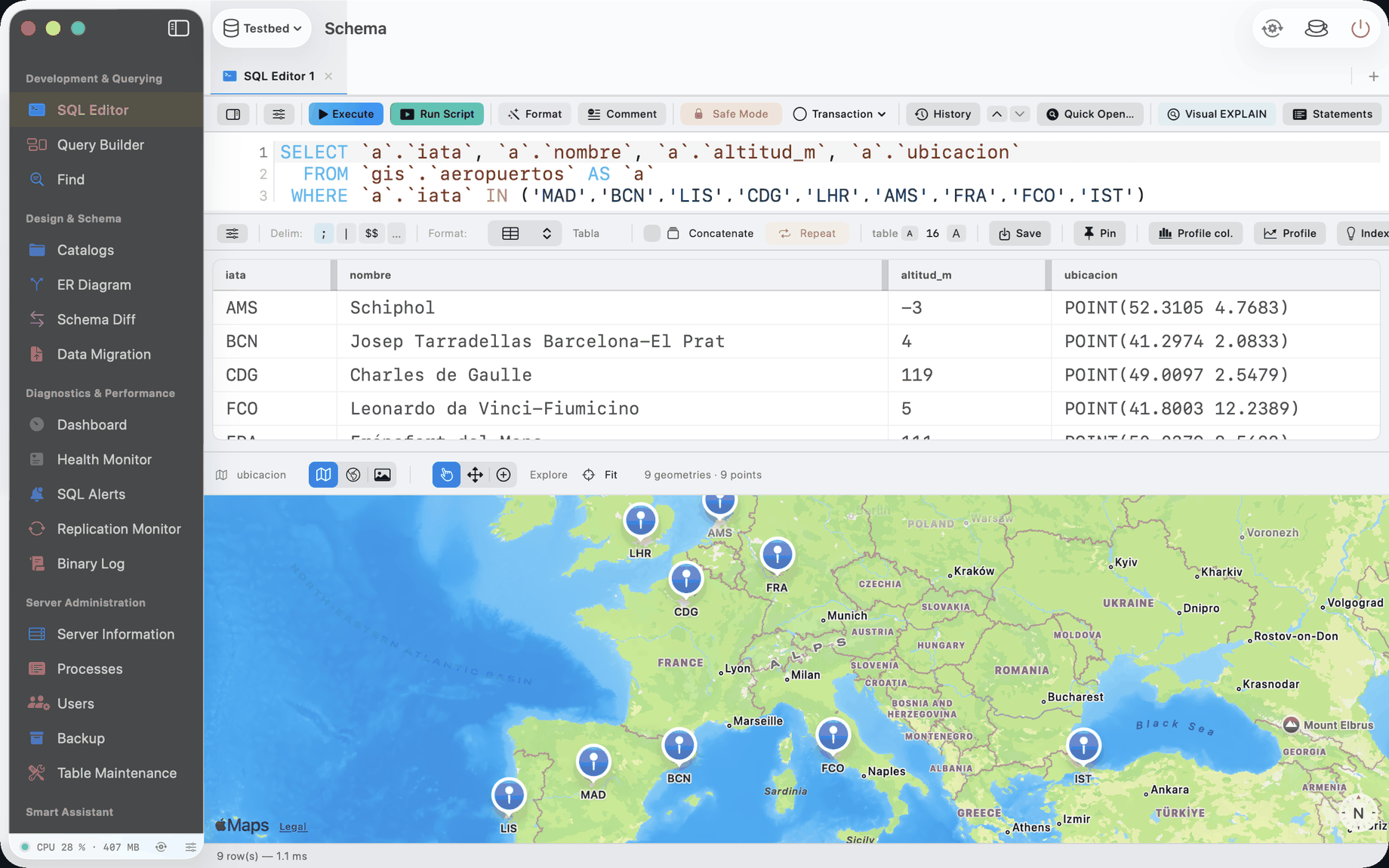Open editor options sliders icon

point(279,114)
